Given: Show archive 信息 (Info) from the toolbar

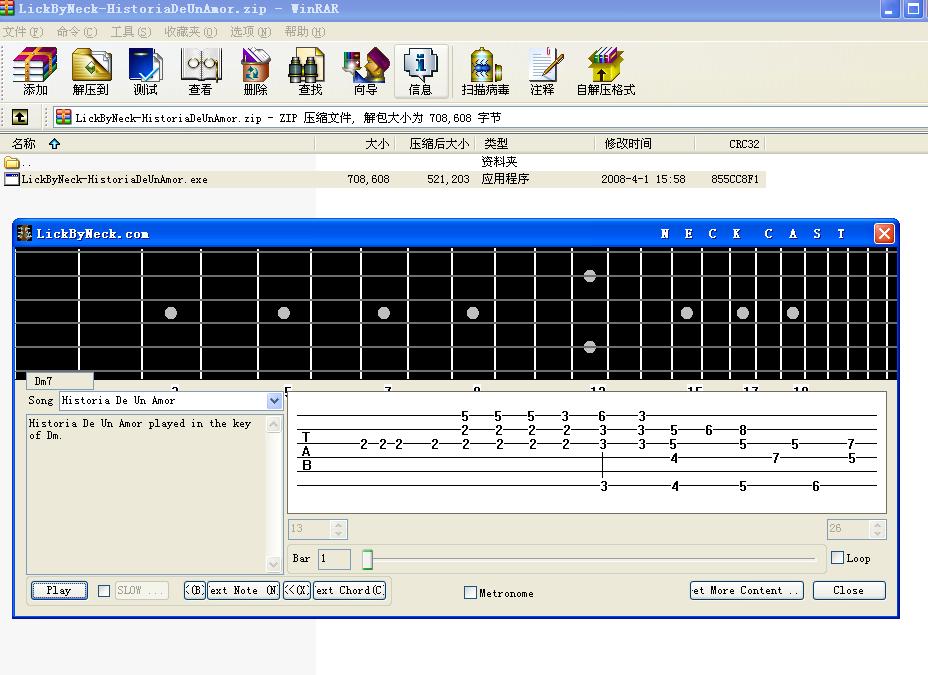Looking at the screenshot, I should (x=420, y=72).
